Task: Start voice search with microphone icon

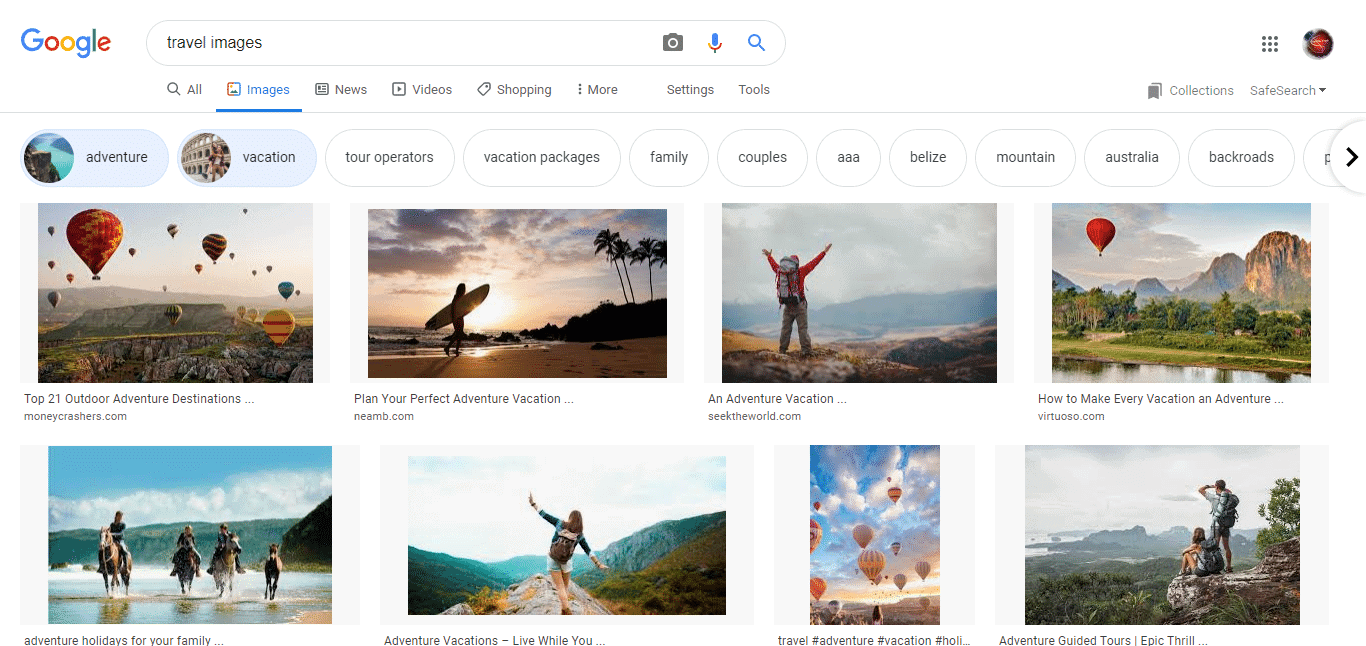Action: 714,43
